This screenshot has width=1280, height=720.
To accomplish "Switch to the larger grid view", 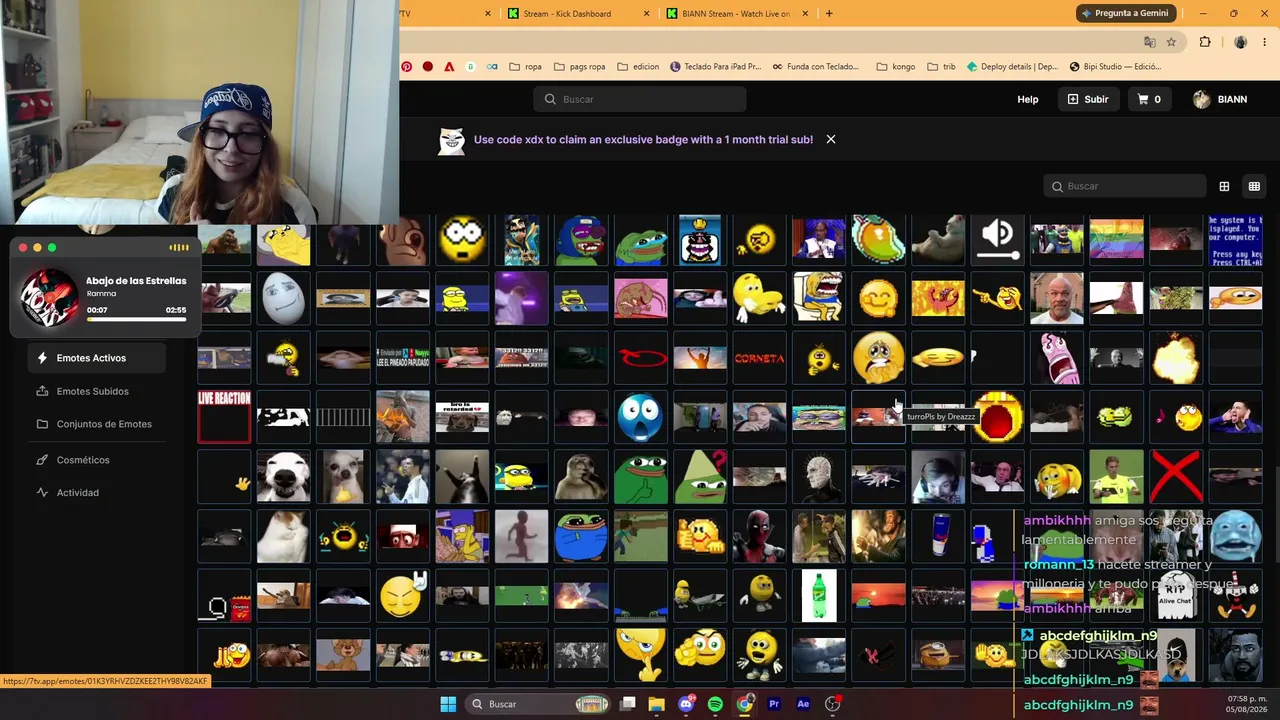I will (1224, 186).
